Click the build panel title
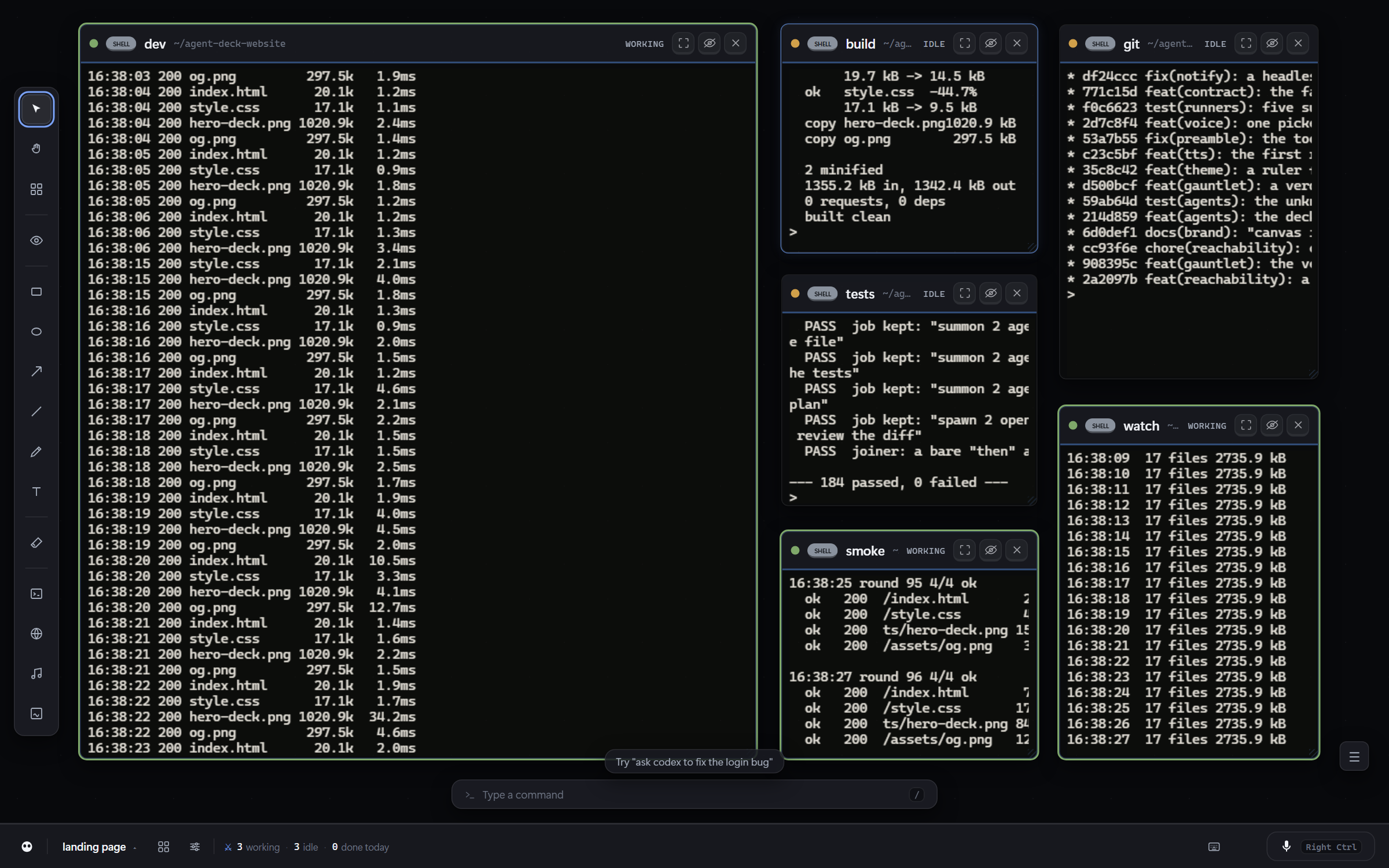 pos(861,44)
